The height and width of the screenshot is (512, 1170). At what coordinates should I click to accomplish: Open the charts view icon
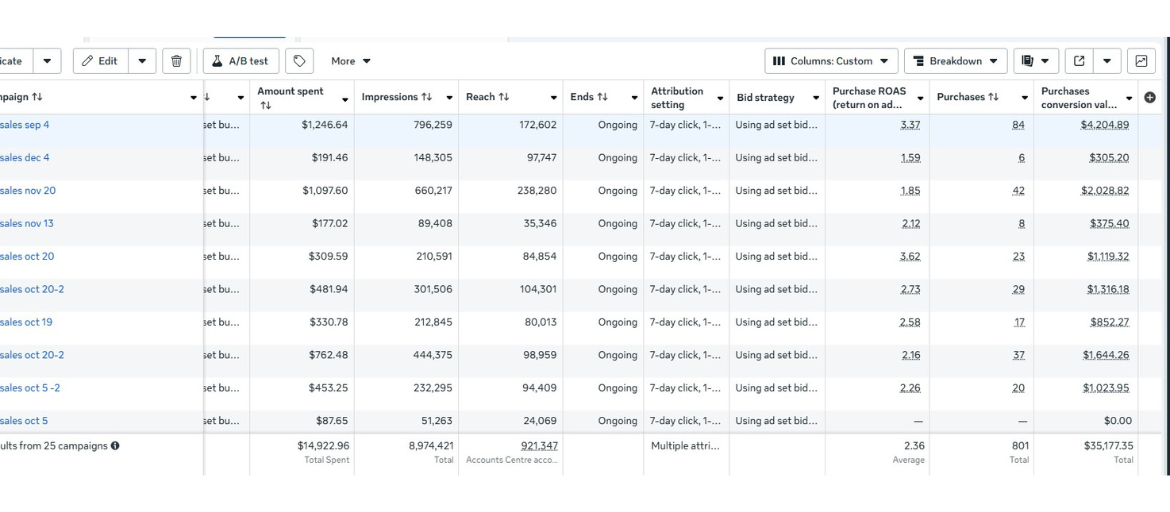(x=1141, y=61)
